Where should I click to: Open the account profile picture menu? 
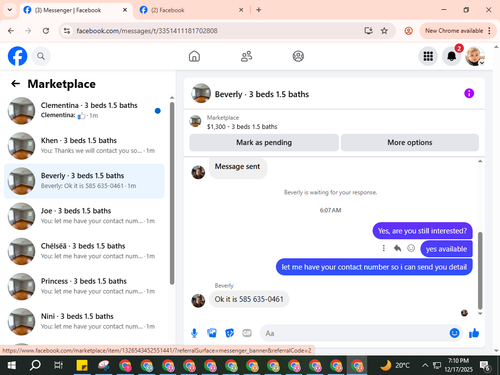(475, 56)
